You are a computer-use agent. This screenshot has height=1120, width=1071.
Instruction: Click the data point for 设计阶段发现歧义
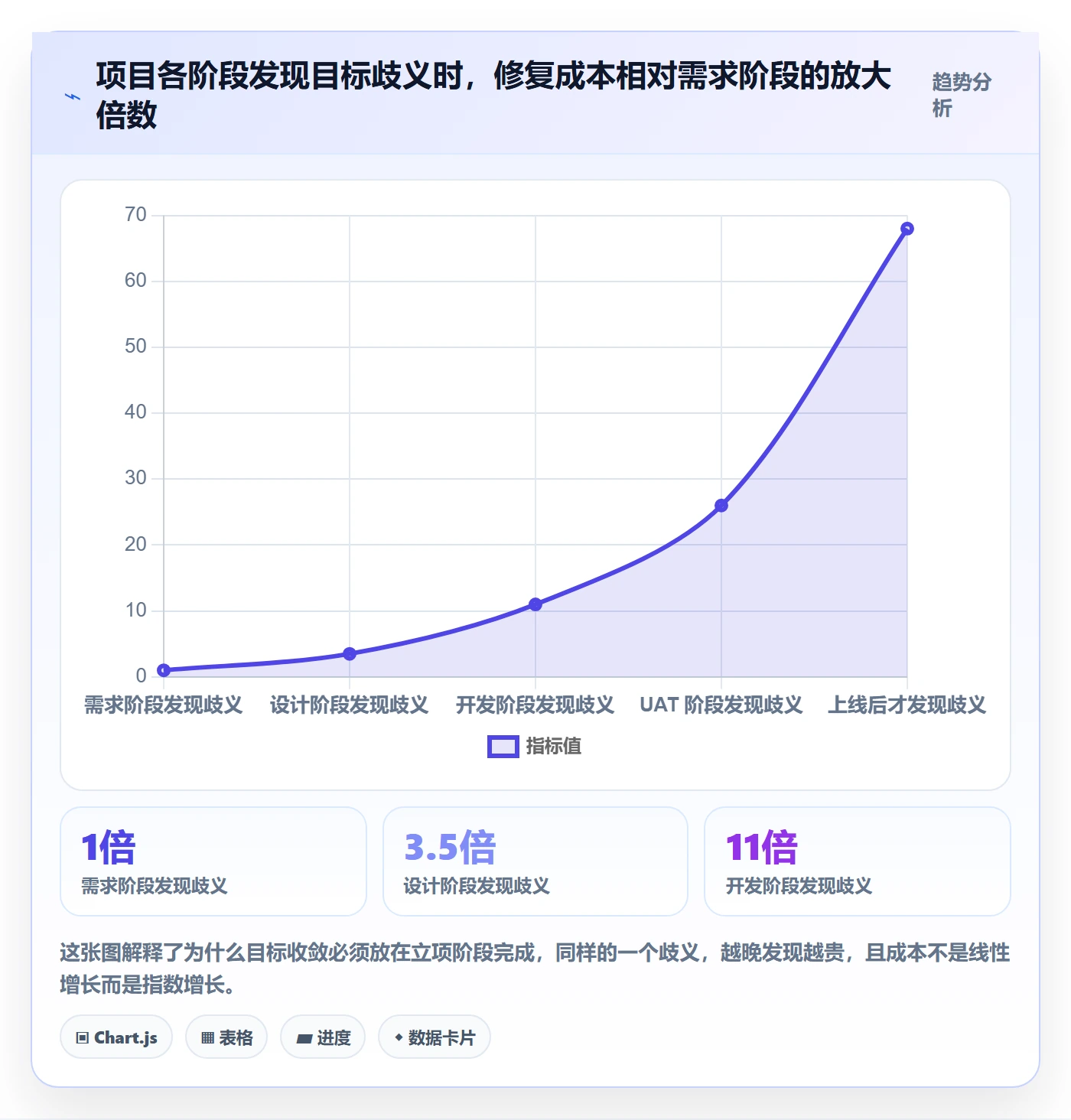(x=350, y=654)
